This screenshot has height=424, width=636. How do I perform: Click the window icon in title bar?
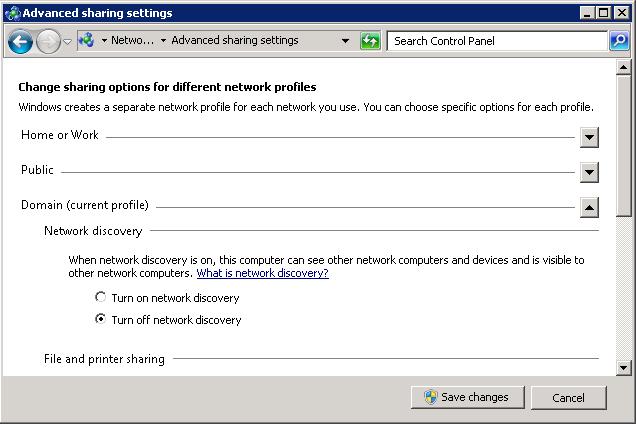(12, 13)
